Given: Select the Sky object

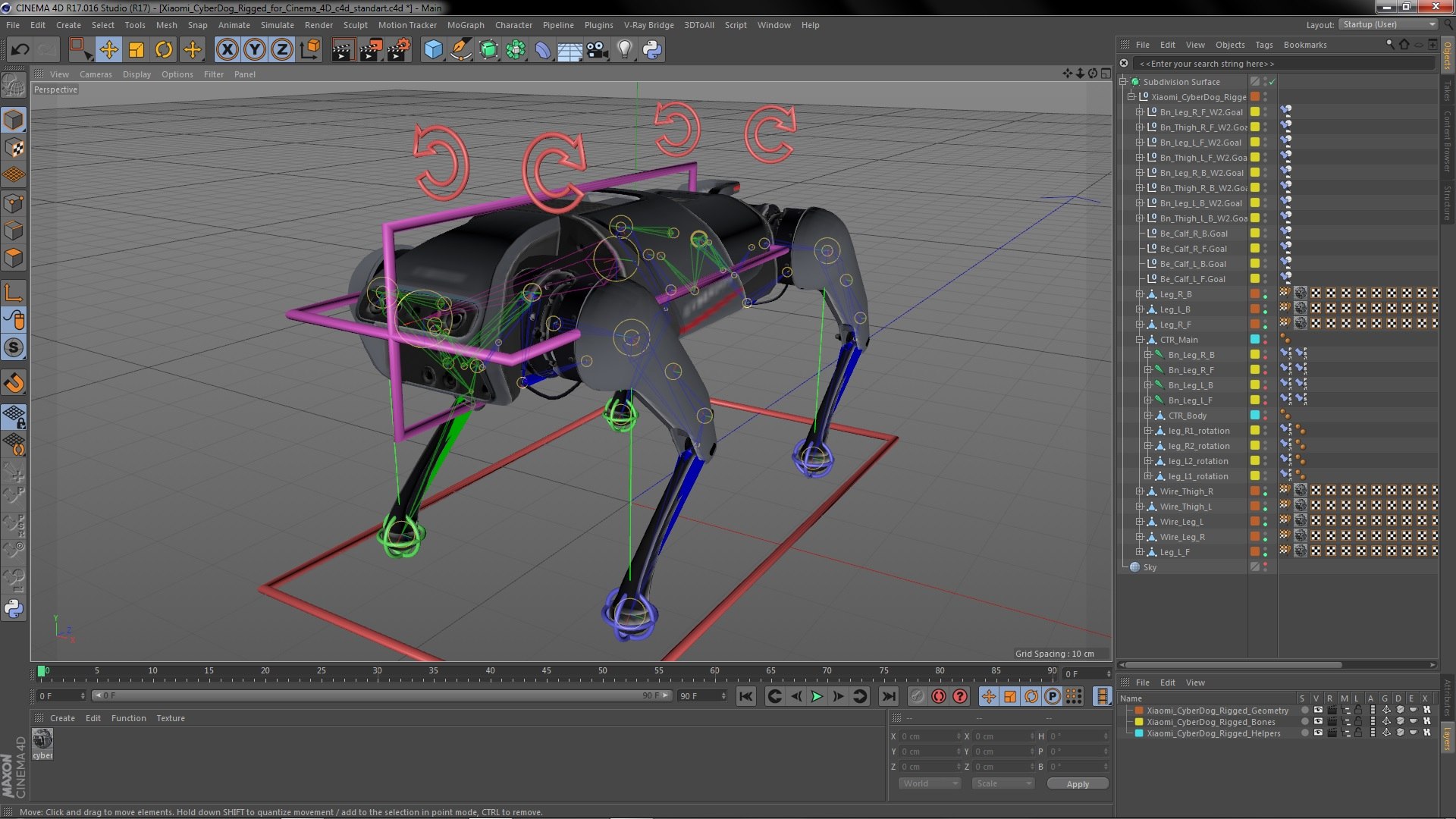Looking at the screenshot, I should coord(1150,567).
